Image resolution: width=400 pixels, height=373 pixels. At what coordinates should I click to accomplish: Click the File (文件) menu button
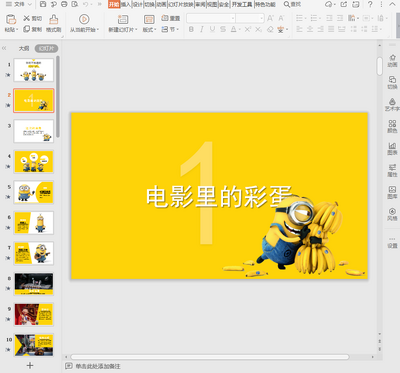click(19, 4)
